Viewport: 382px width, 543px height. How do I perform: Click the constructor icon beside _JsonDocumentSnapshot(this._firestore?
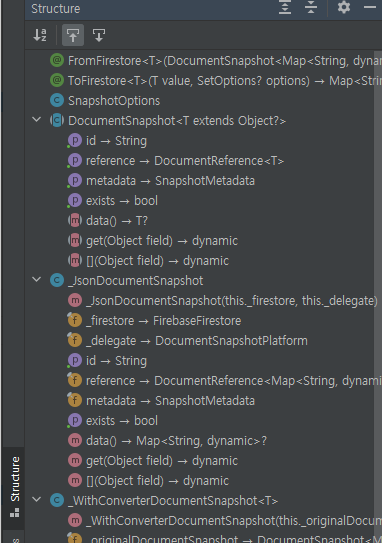click(x=75, y=300)
